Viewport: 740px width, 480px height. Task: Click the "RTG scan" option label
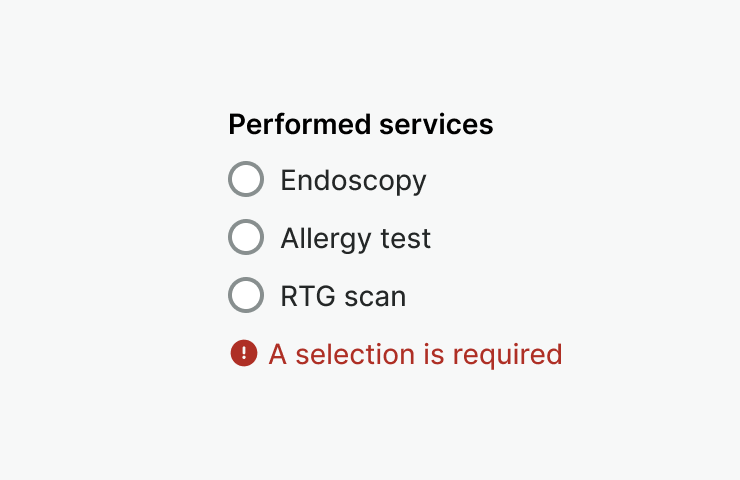click(343, 297)
